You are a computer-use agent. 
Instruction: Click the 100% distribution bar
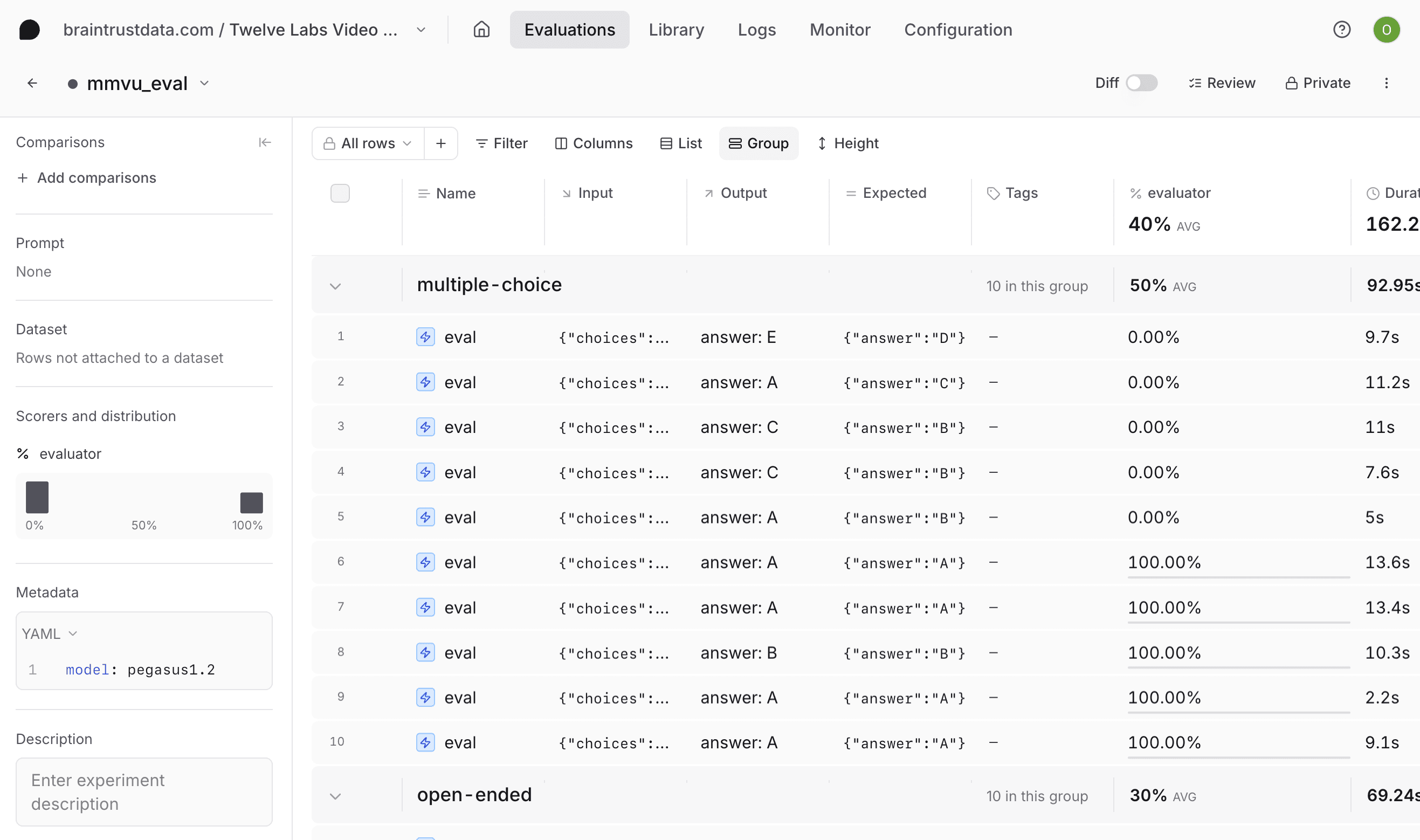point(251,502)
